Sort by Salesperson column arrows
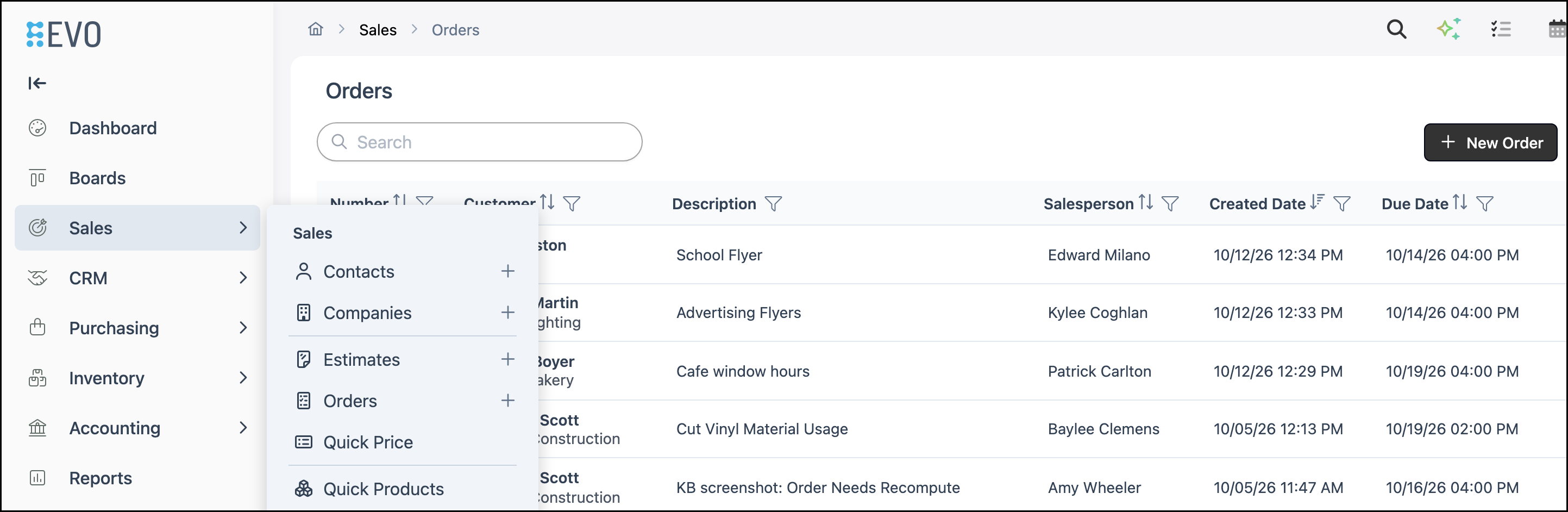The height and width of the screenshot is (512, 1568). click(x=1145, y=202)
